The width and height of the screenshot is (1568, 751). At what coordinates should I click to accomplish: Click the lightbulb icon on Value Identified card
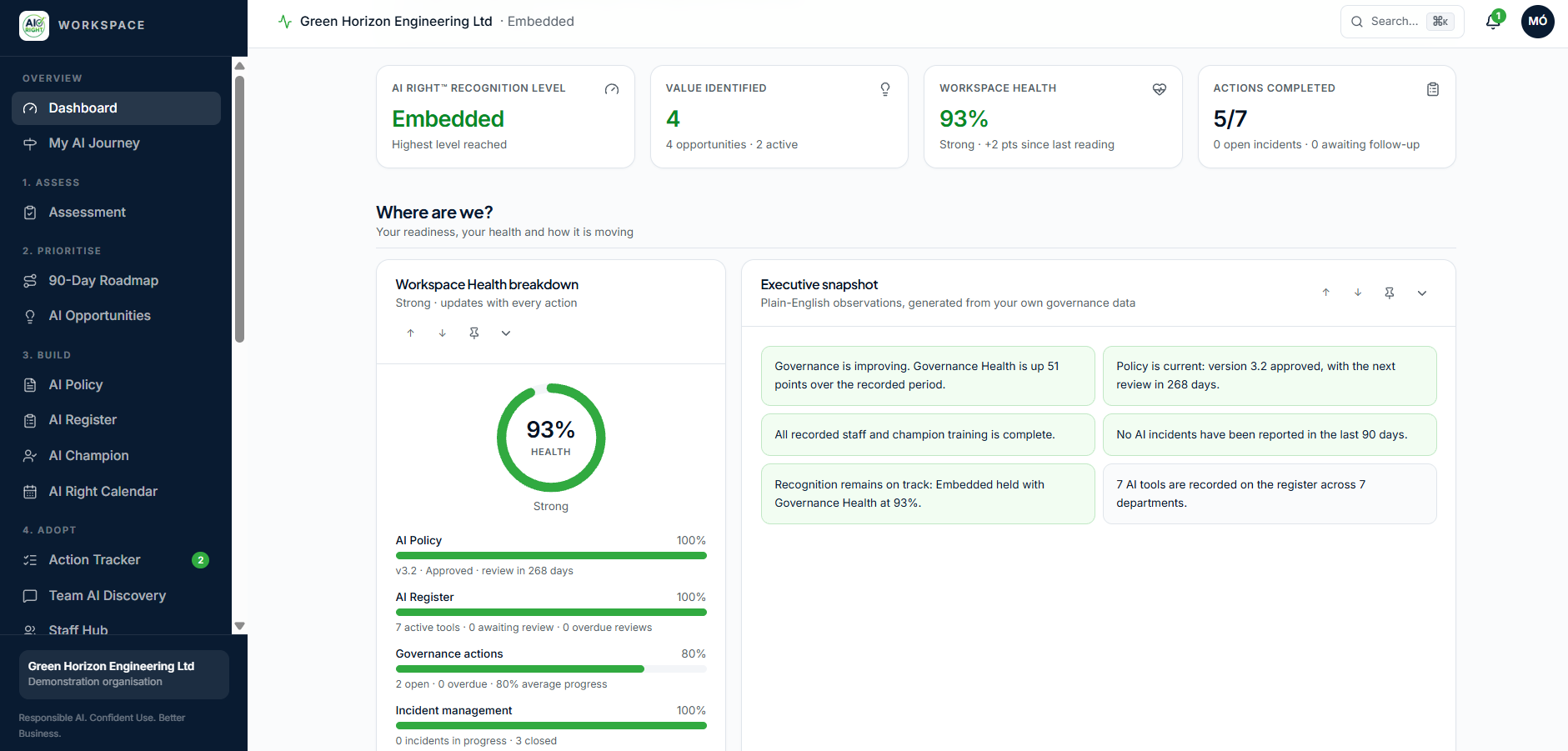tap(885, 89)
